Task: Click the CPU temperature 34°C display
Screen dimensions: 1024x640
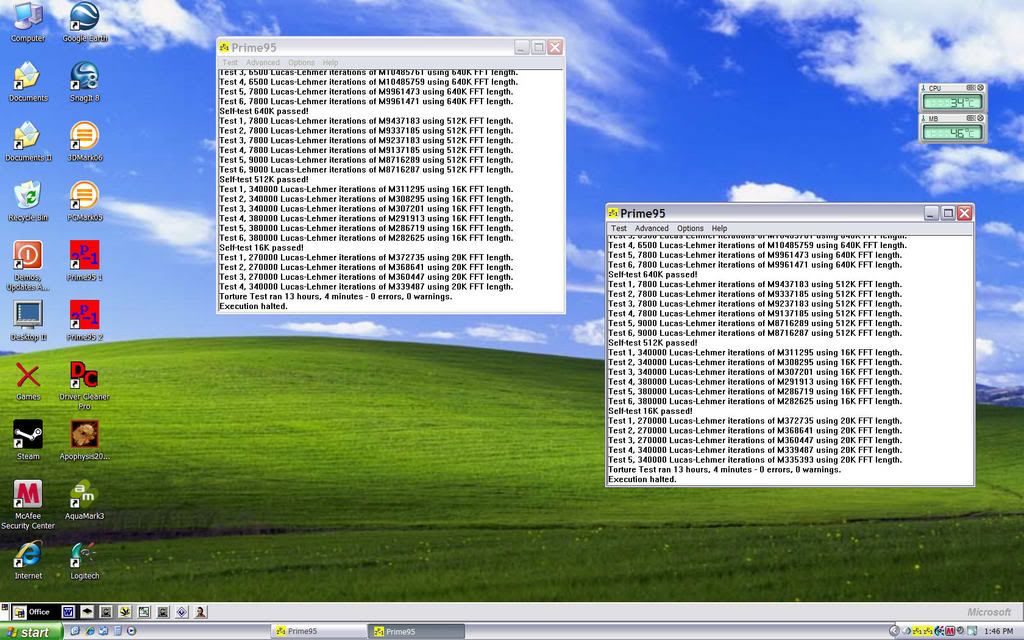Action: click(953, 103)
